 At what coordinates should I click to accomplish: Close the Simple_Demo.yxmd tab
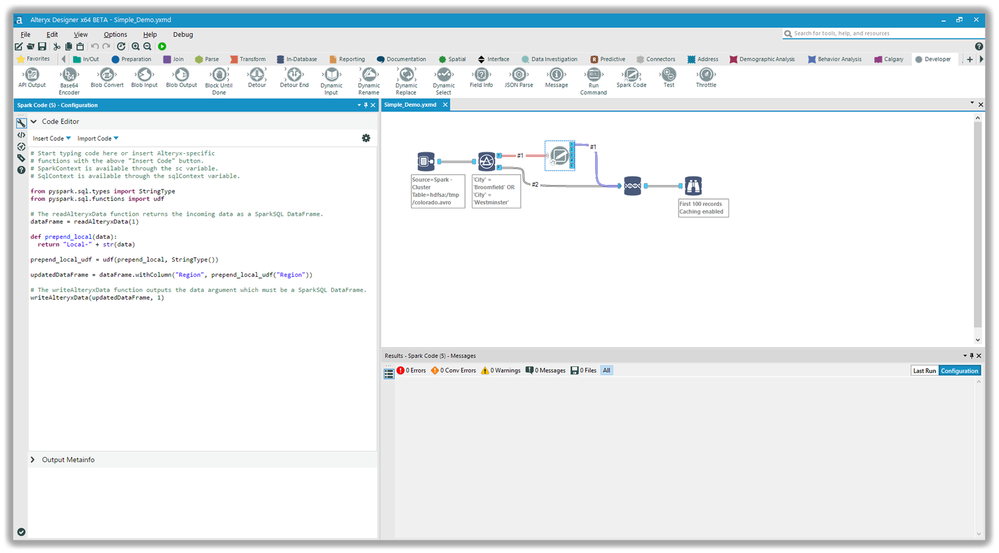(x=445, y=104)
